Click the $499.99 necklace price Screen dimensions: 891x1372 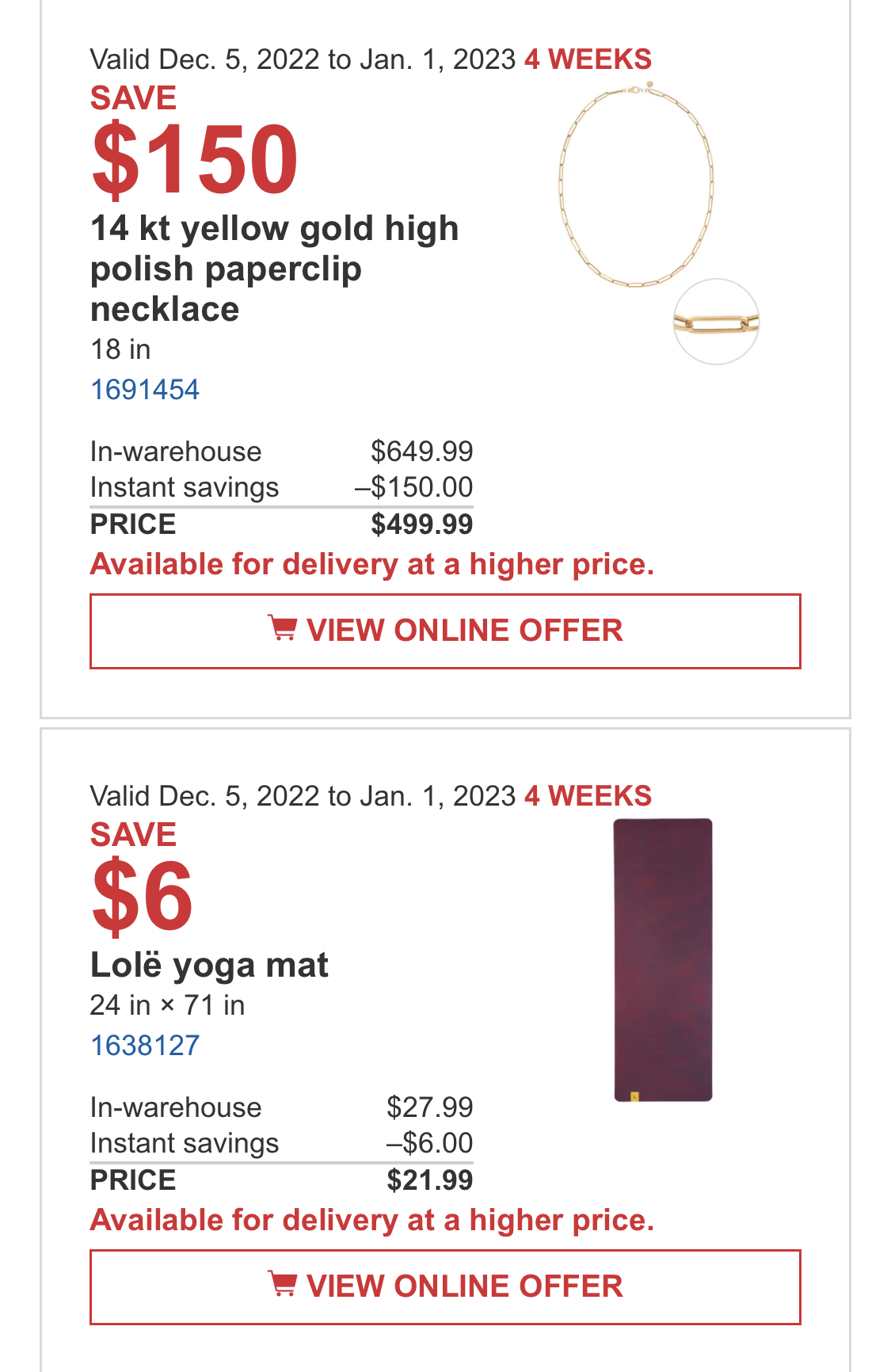(x=422, y=524)
